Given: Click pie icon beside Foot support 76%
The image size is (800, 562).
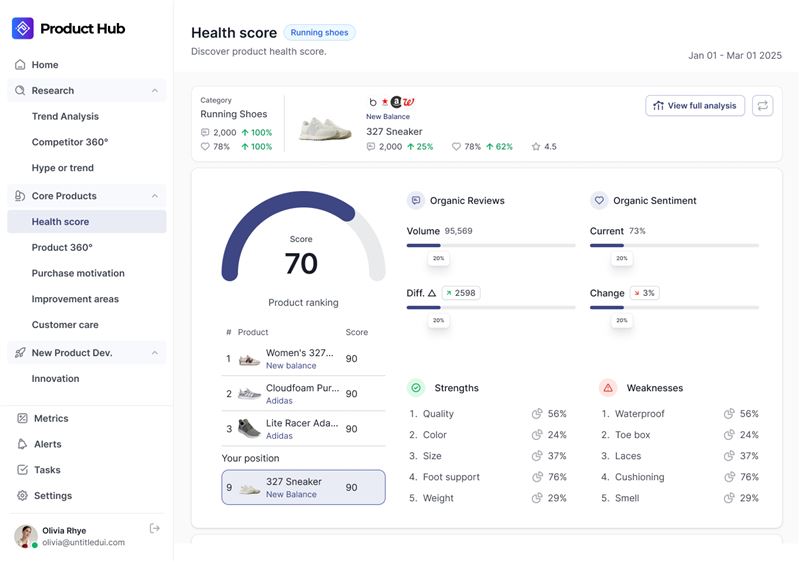Looking at the screenshot, I should click(x=537, y=477).
